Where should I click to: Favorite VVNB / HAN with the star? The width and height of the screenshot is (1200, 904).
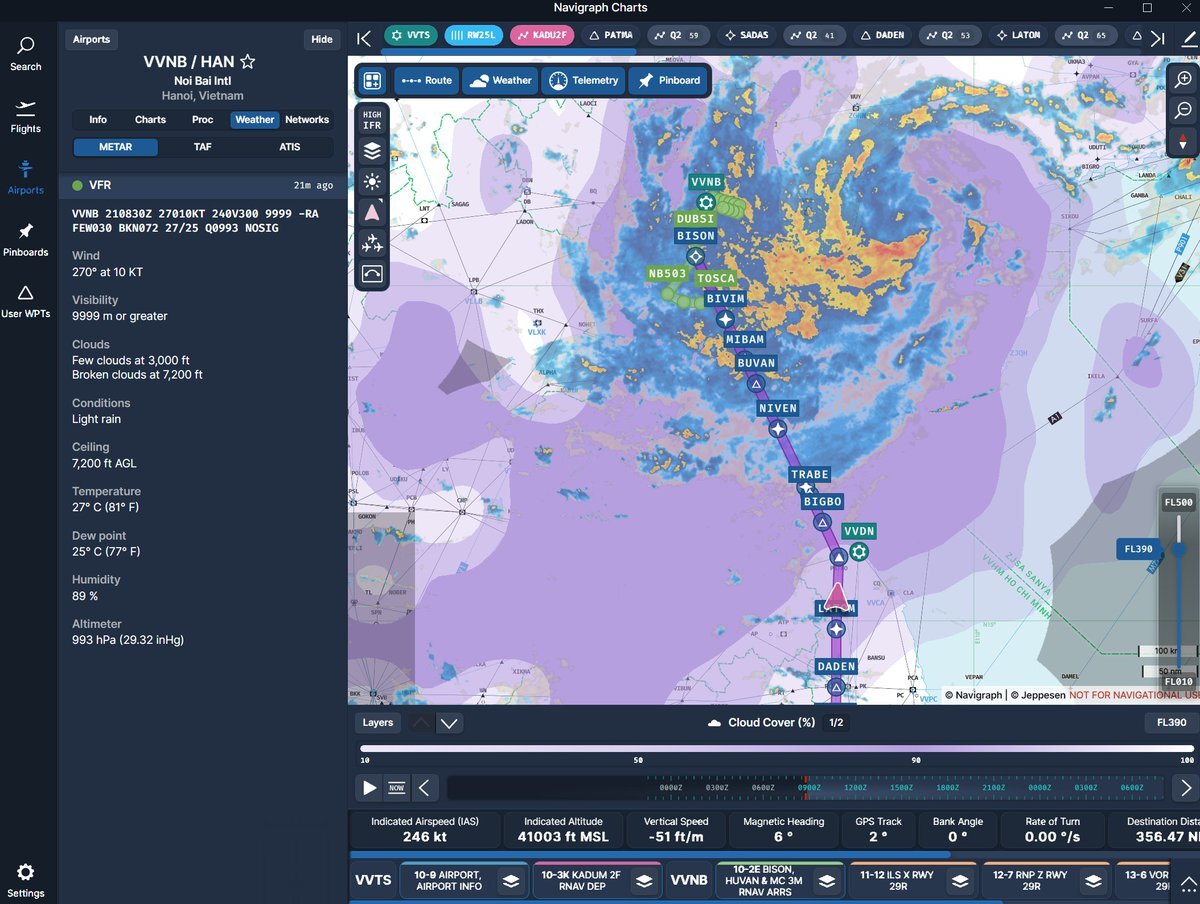coord(248,62)
